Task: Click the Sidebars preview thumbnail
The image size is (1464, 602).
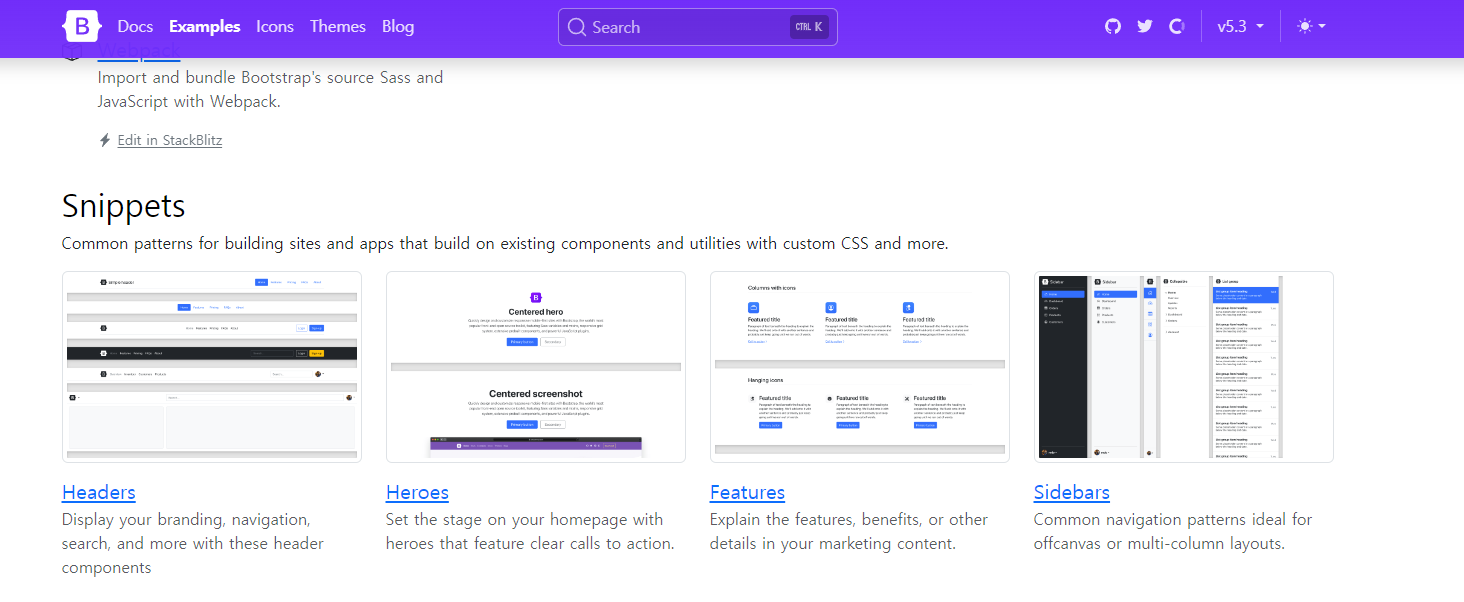Action: pos(1184,367)
